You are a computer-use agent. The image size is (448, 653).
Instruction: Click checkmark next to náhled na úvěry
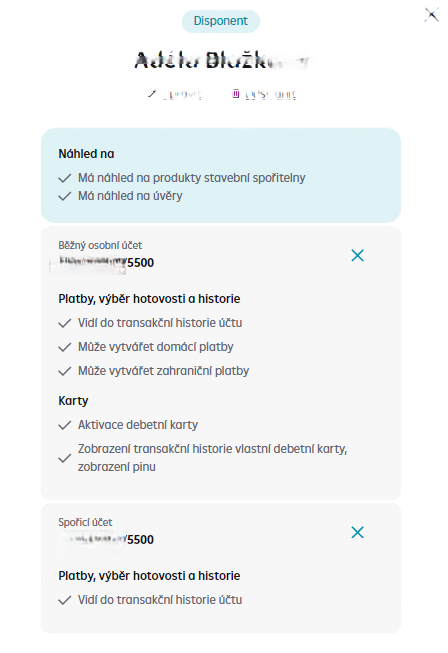[65, 196]
